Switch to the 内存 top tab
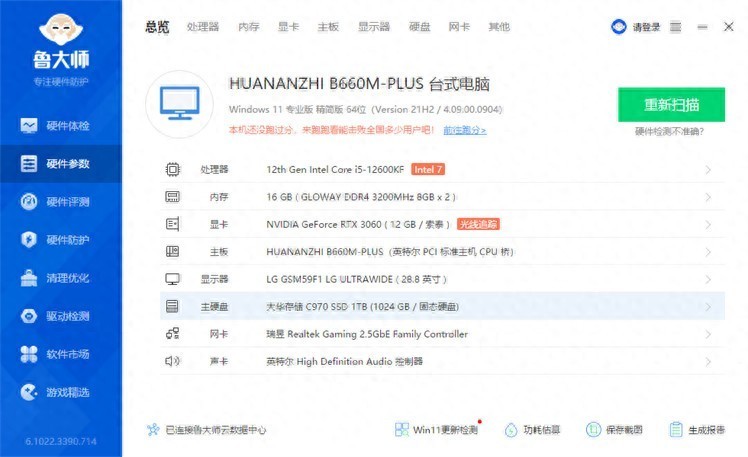 [249, 27]
